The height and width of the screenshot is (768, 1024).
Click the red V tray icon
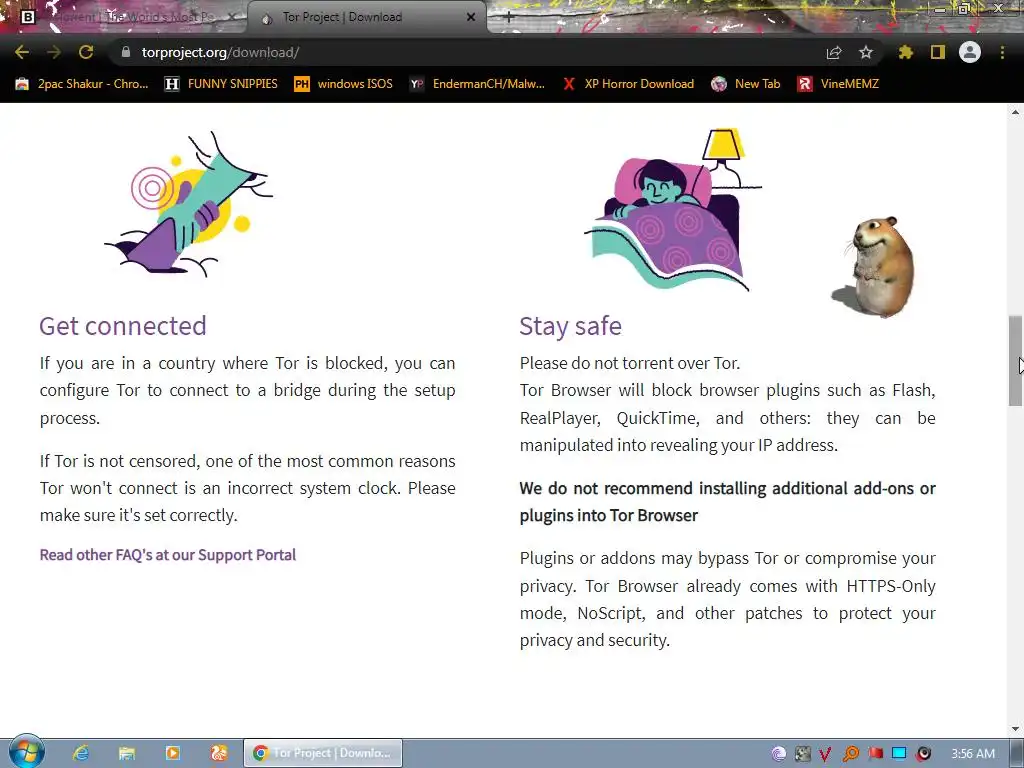[x=825, y=754]
